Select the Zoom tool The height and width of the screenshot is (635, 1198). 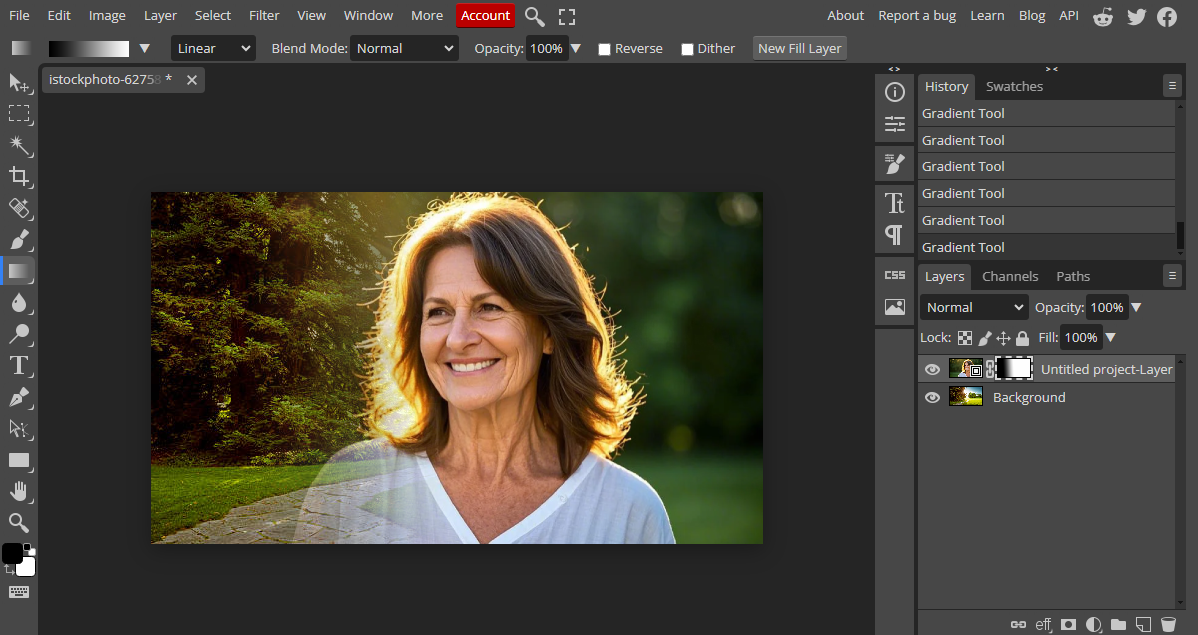click(x=19, y=522)
